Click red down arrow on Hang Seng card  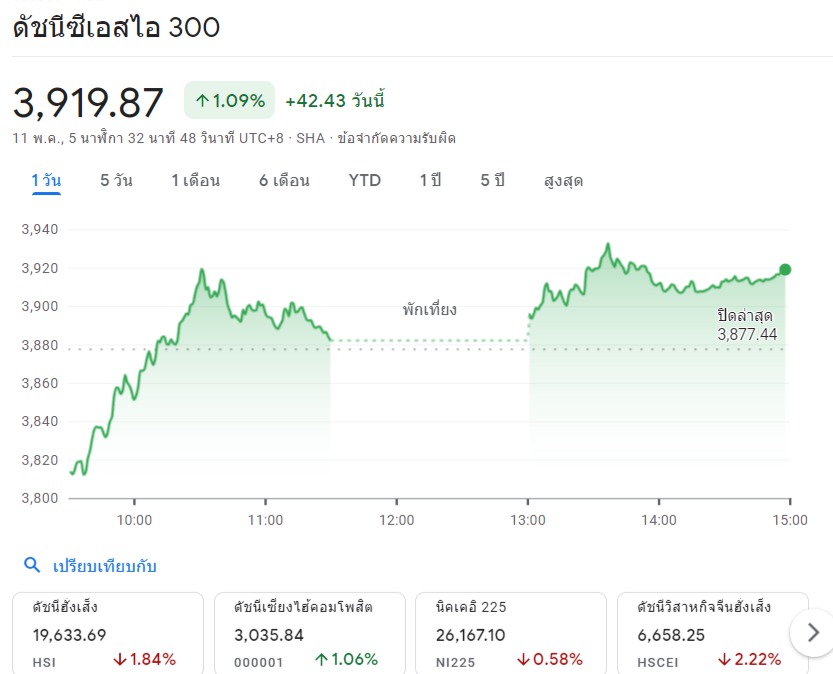click(x=120, y=659)
